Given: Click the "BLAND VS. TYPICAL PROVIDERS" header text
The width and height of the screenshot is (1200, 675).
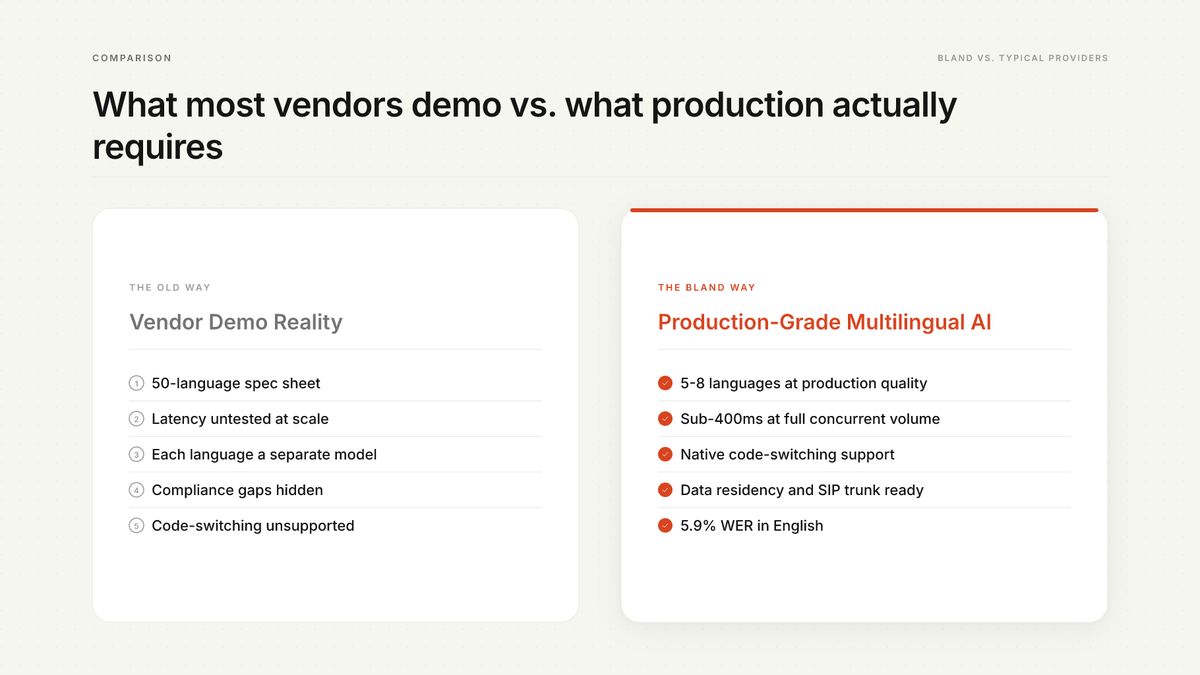Looking at the screenshot, I should [x=1022, y=58].
